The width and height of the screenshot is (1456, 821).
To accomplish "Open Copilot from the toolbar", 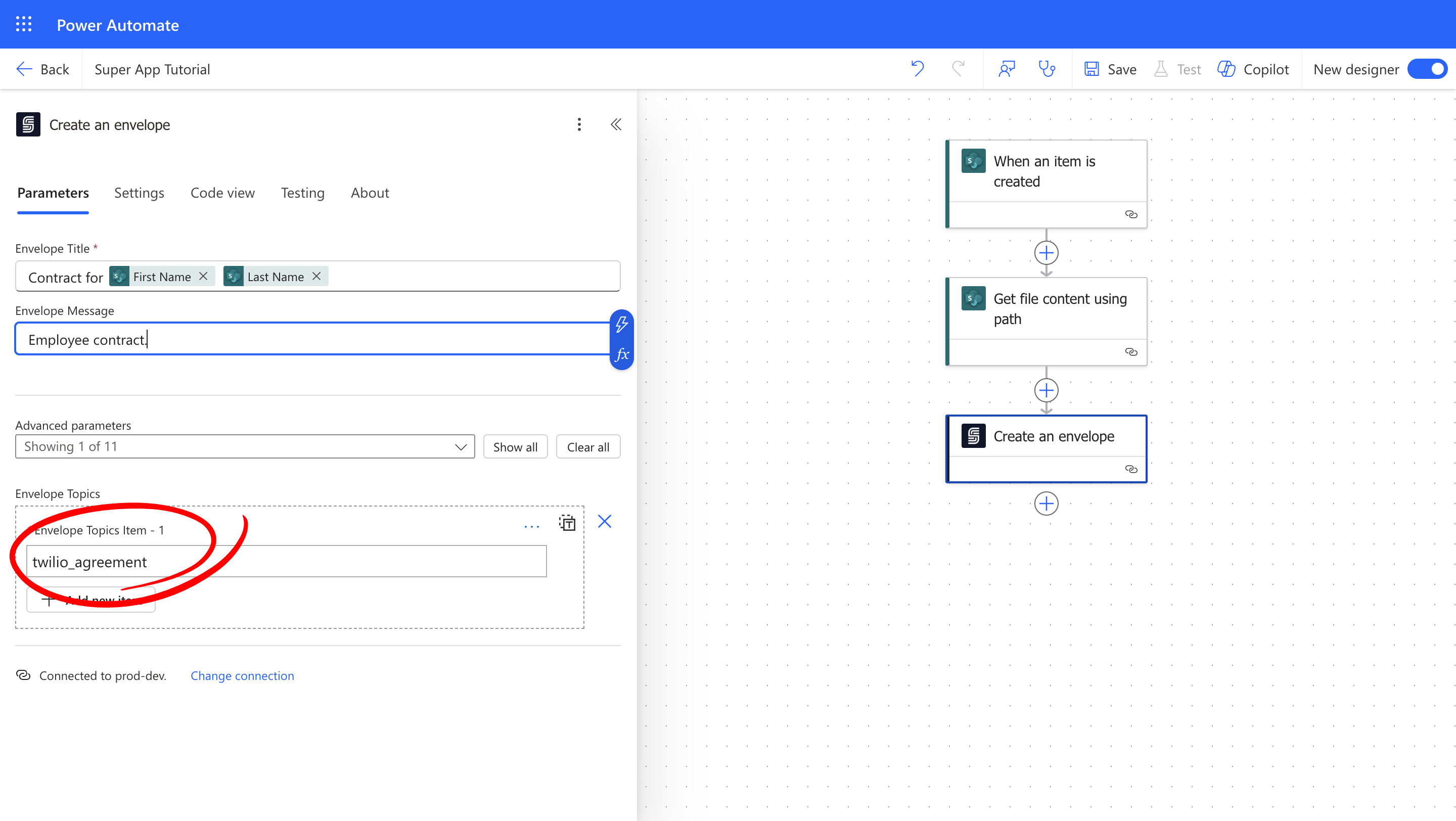I will point(1253,68).
